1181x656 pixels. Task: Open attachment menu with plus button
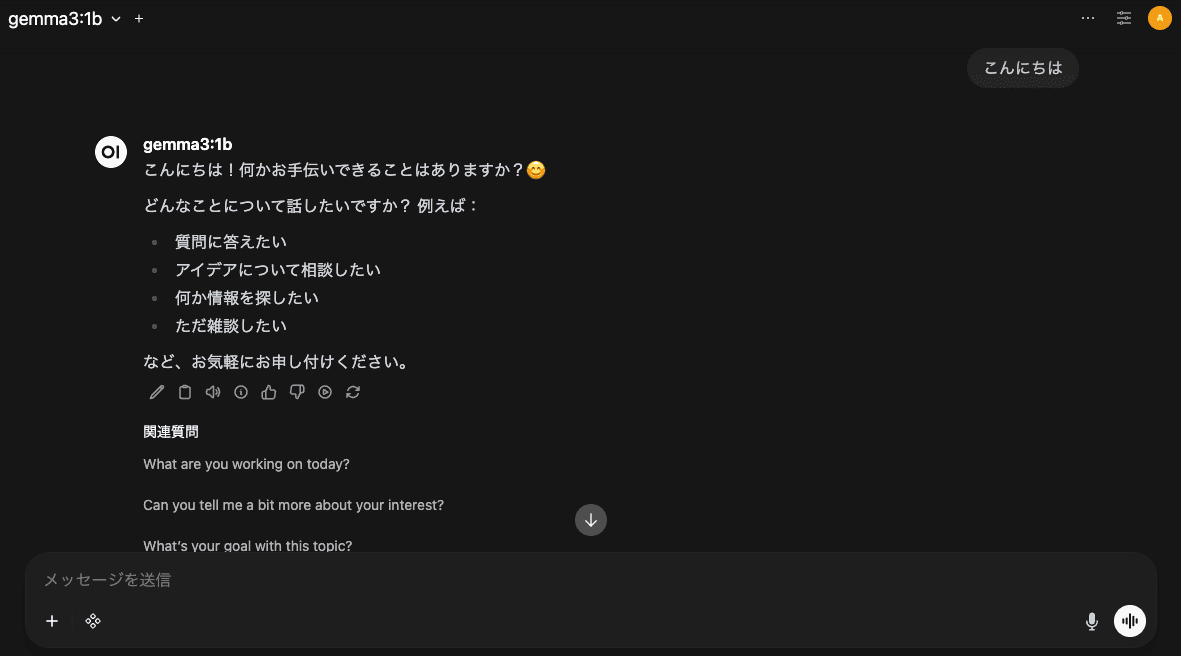(x=52, y=621)
